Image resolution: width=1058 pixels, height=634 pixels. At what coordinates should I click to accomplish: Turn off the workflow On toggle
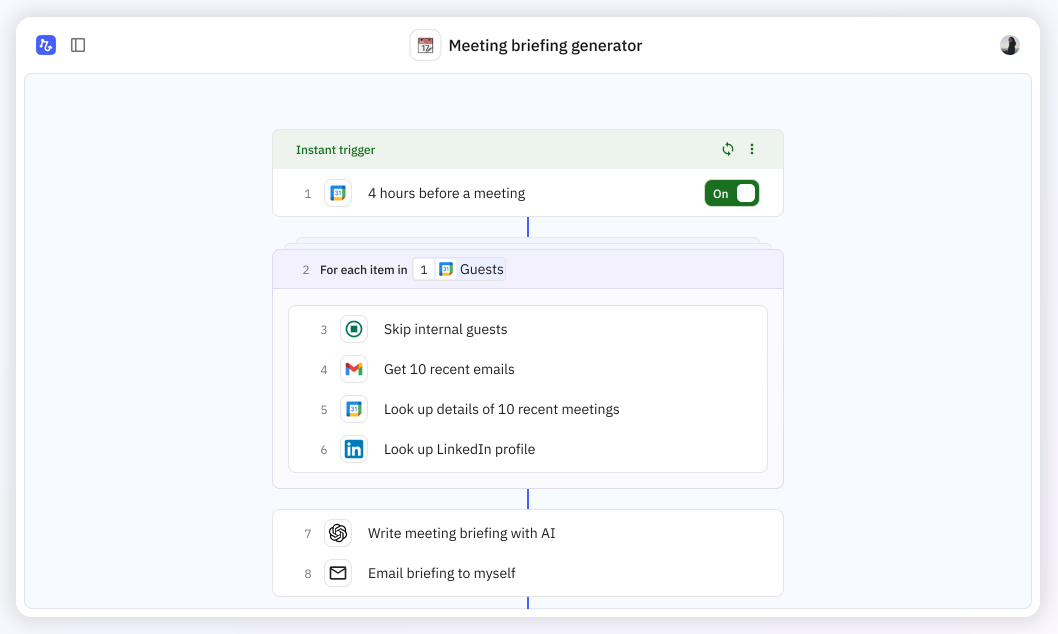[732, 193]
